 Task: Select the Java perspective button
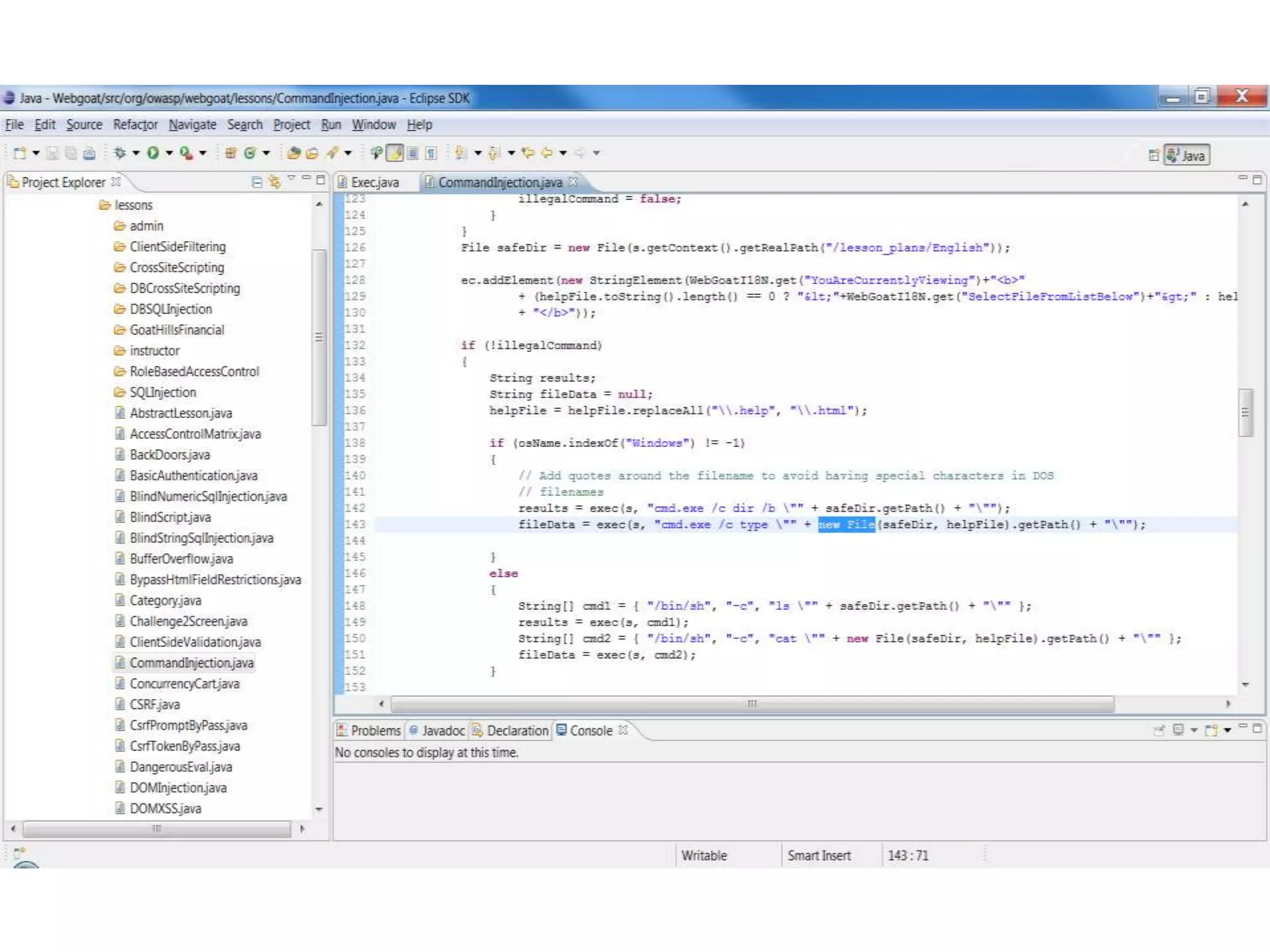[1187, 155]
